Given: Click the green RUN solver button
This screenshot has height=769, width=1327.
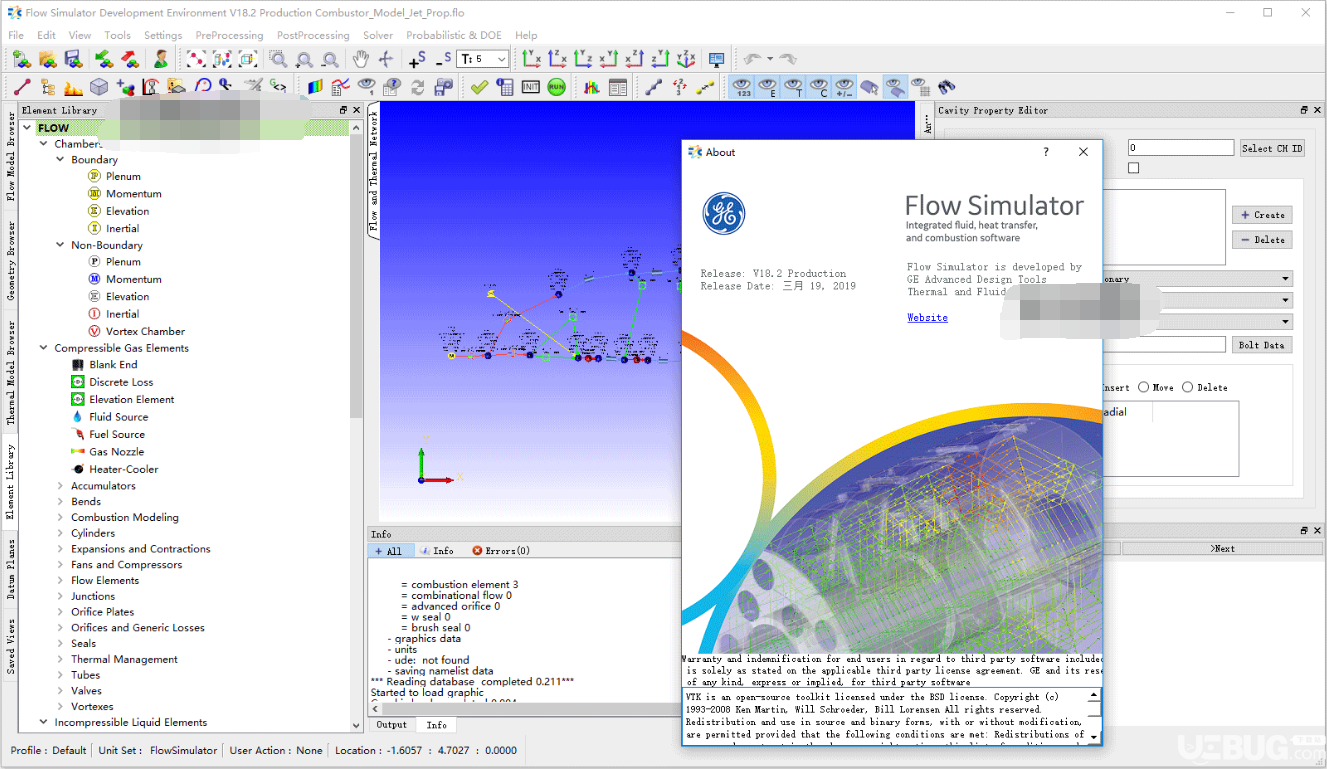Looking at the screenshot, I should 556,87.
